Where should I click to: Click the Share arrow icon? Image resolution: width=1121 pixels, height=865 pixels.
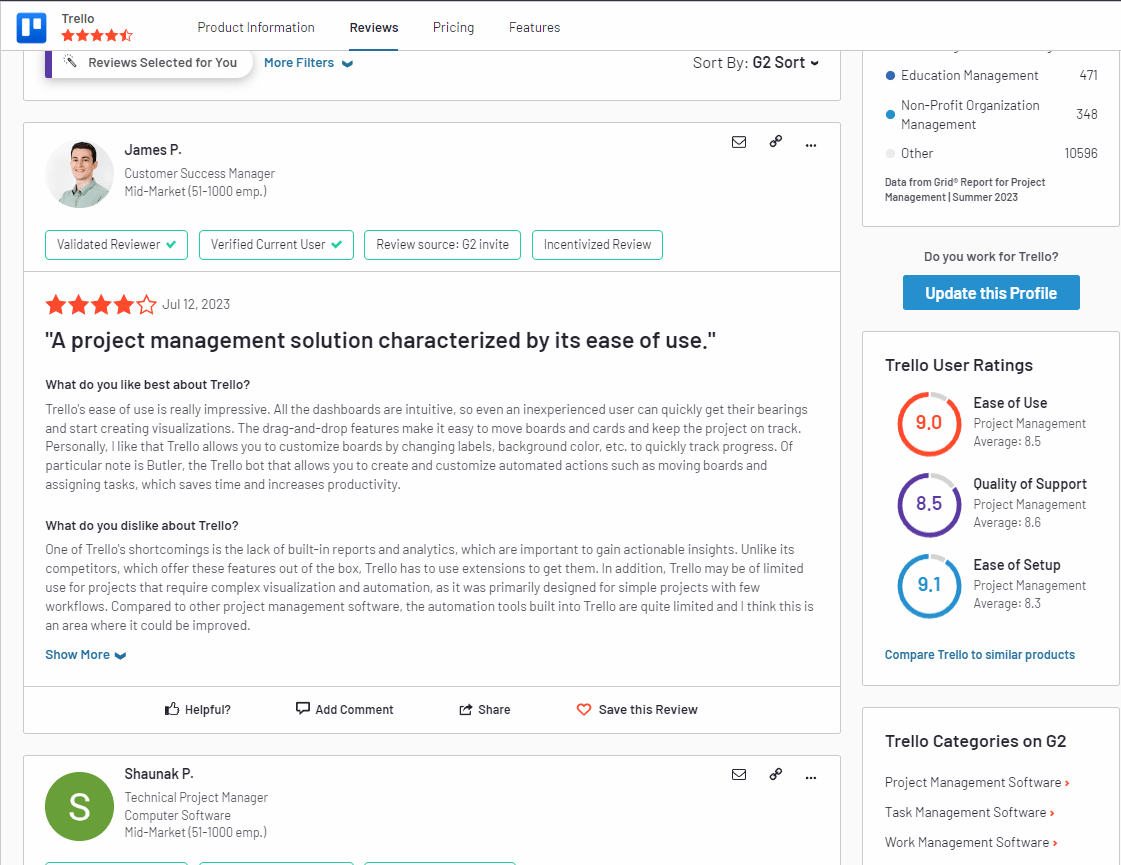pos(465,709)
